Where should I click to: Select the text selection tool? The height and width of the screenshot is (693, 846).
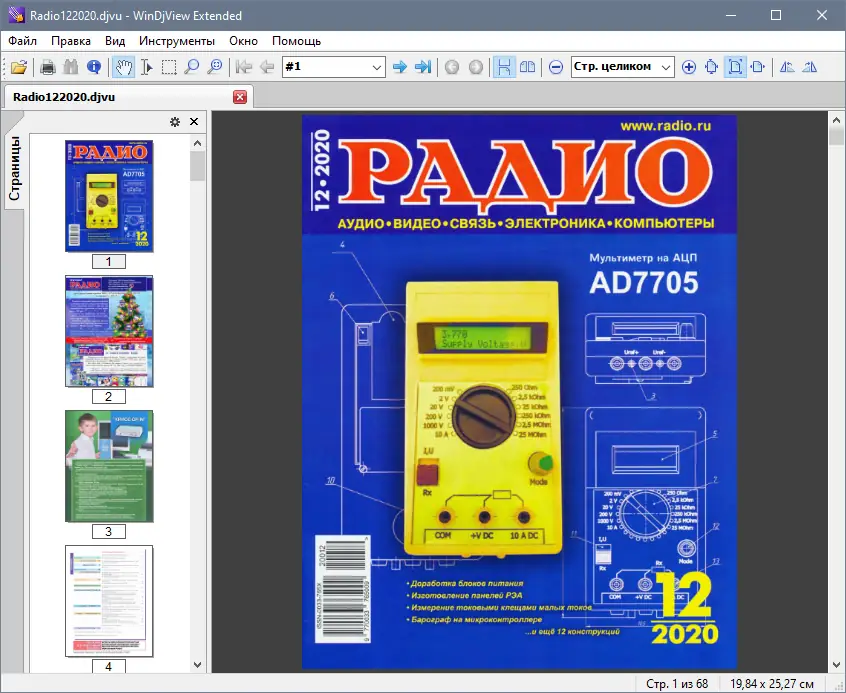[146, 67]
